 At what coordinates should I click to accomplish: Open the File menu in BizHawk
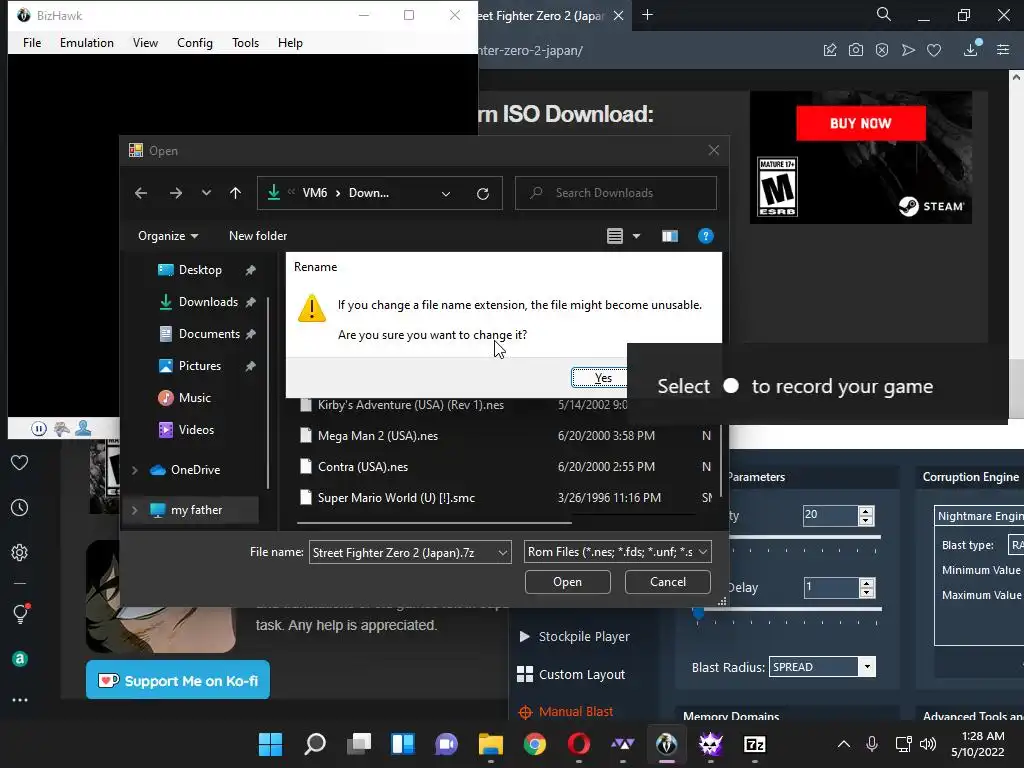32,42
